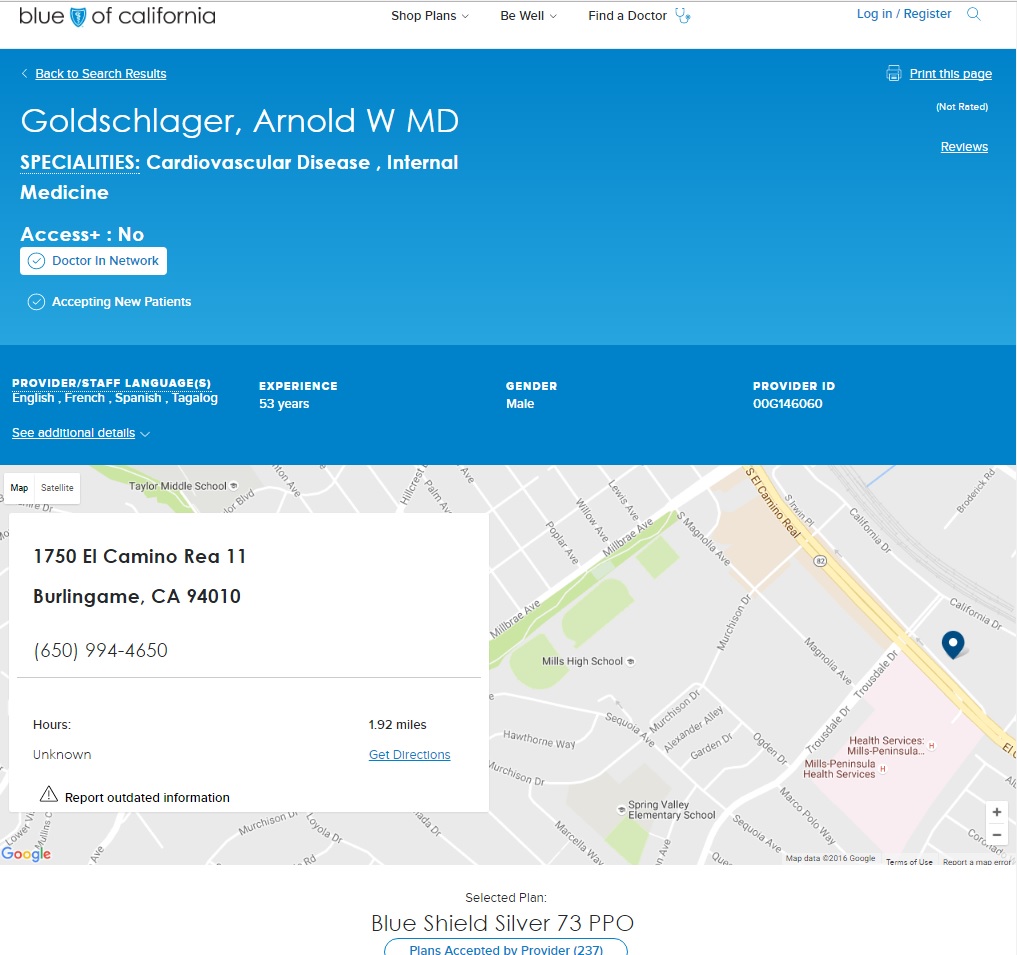Click Spring Valley Elementary School label

pos(671,810)
